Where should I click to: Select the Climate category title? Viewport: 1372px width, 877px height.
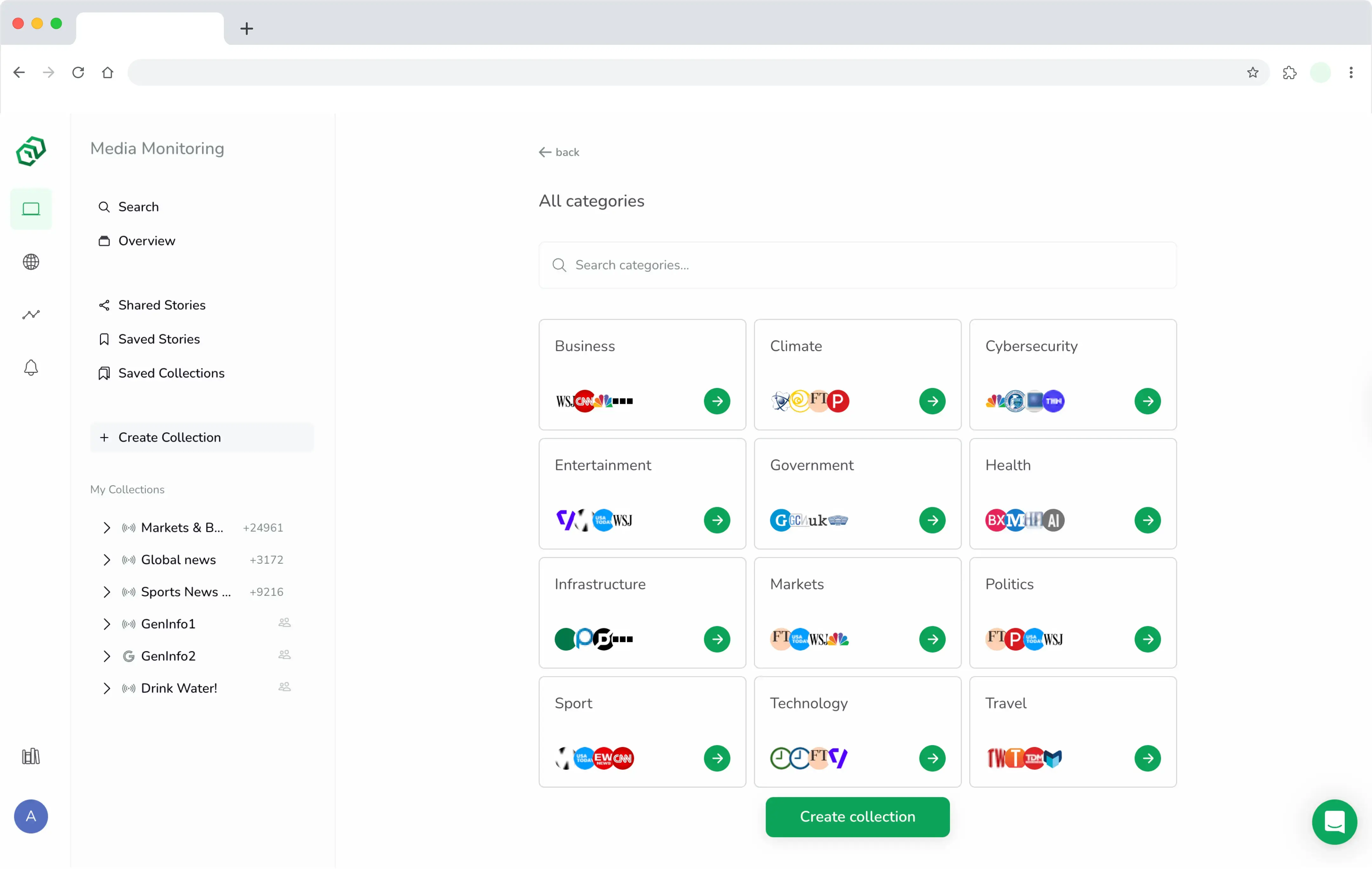pos(795,346)
